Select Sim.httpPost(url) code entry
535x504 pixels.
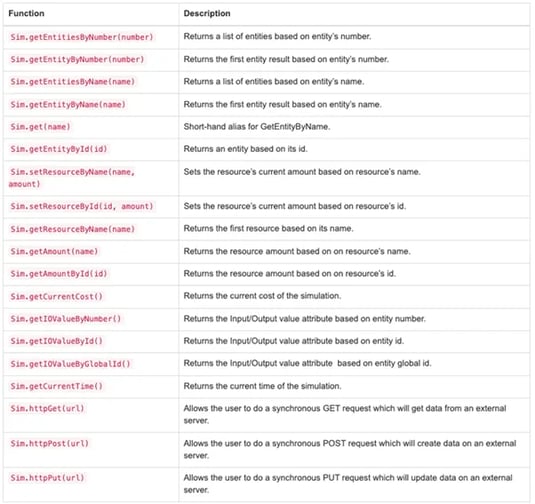point(49,443)
